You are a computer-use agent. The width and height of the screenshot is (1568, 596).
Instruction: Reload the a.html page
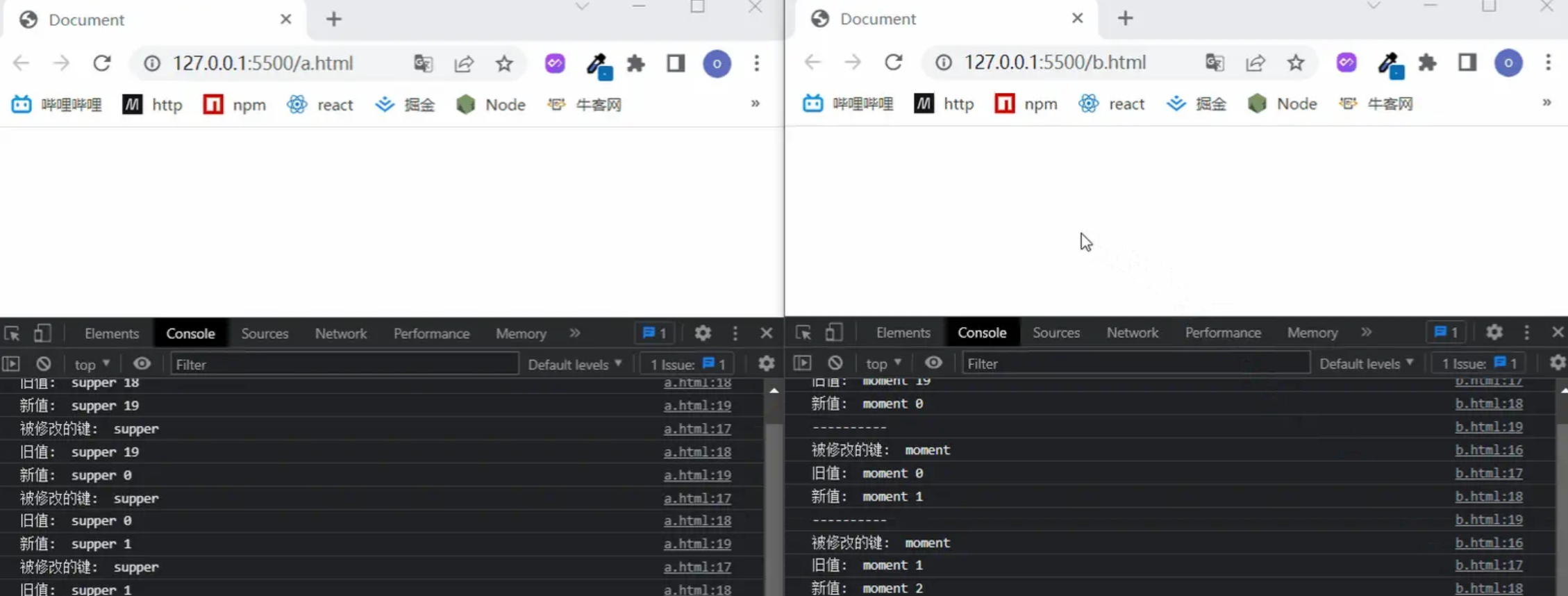102,63
